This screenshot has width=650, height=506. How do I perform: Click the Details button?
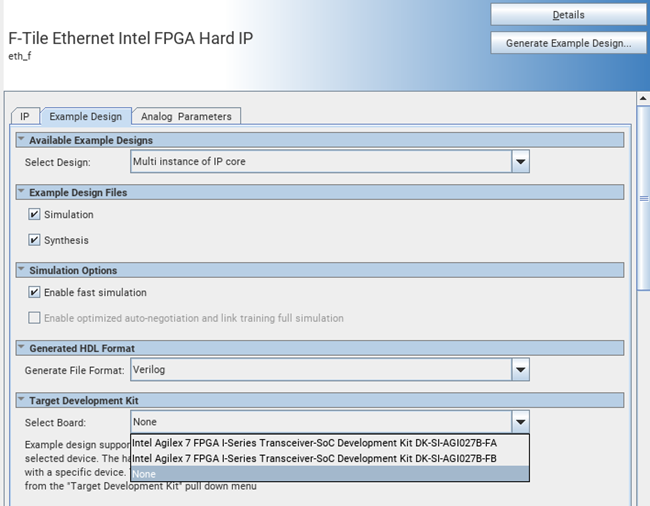click(568, 15)
